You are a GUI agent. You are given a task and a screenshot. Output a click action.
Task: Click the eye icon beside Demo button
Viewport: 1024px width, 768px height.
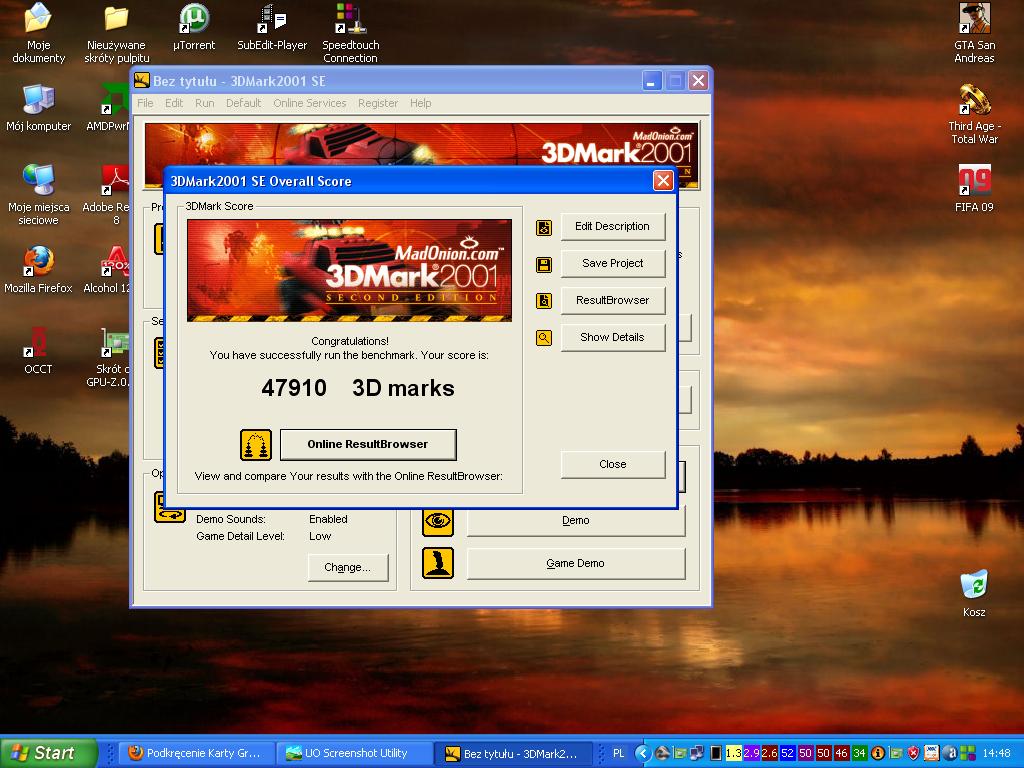point(438,521)
